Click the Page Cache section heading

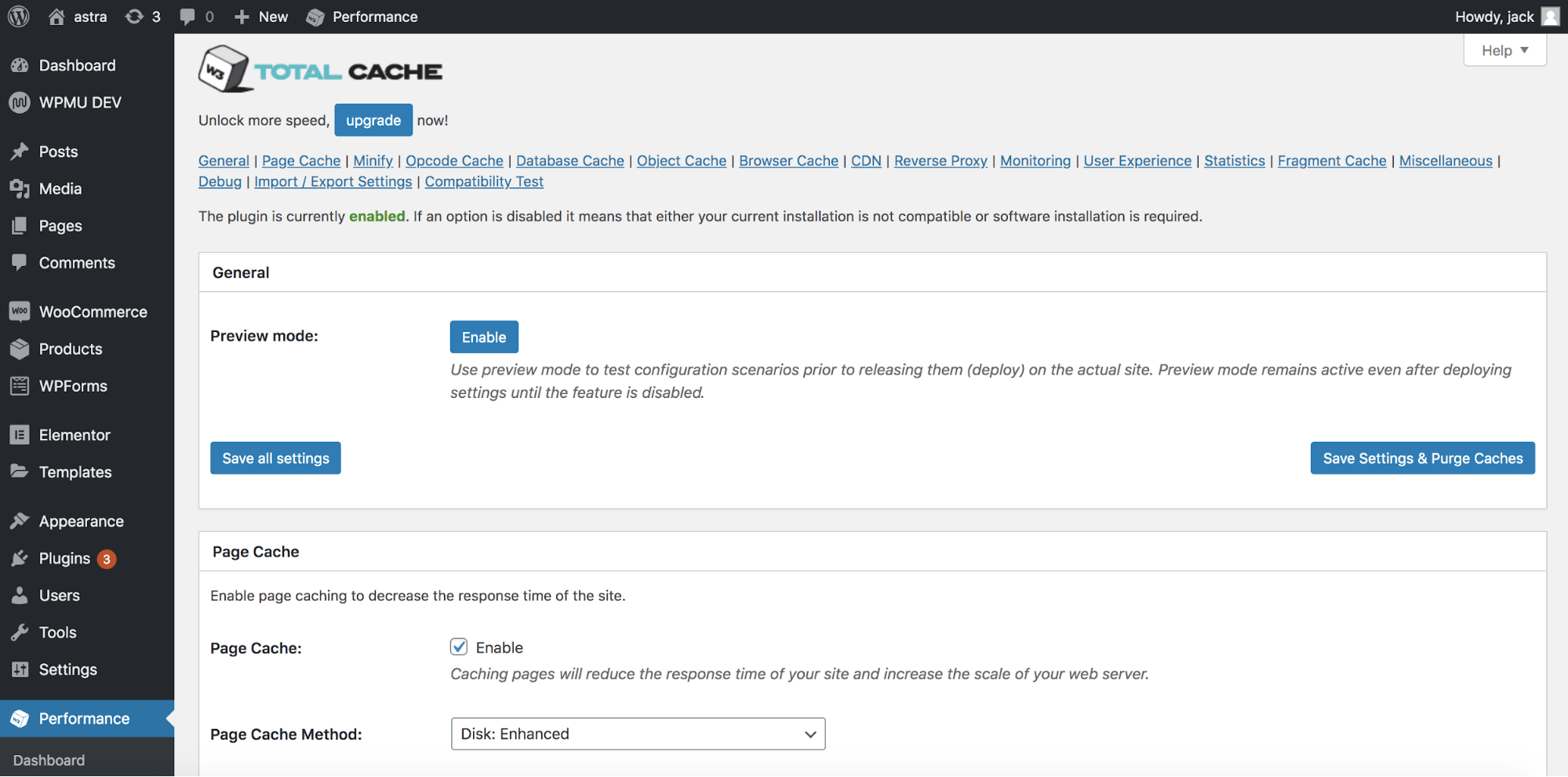click(x=256, y=551)
